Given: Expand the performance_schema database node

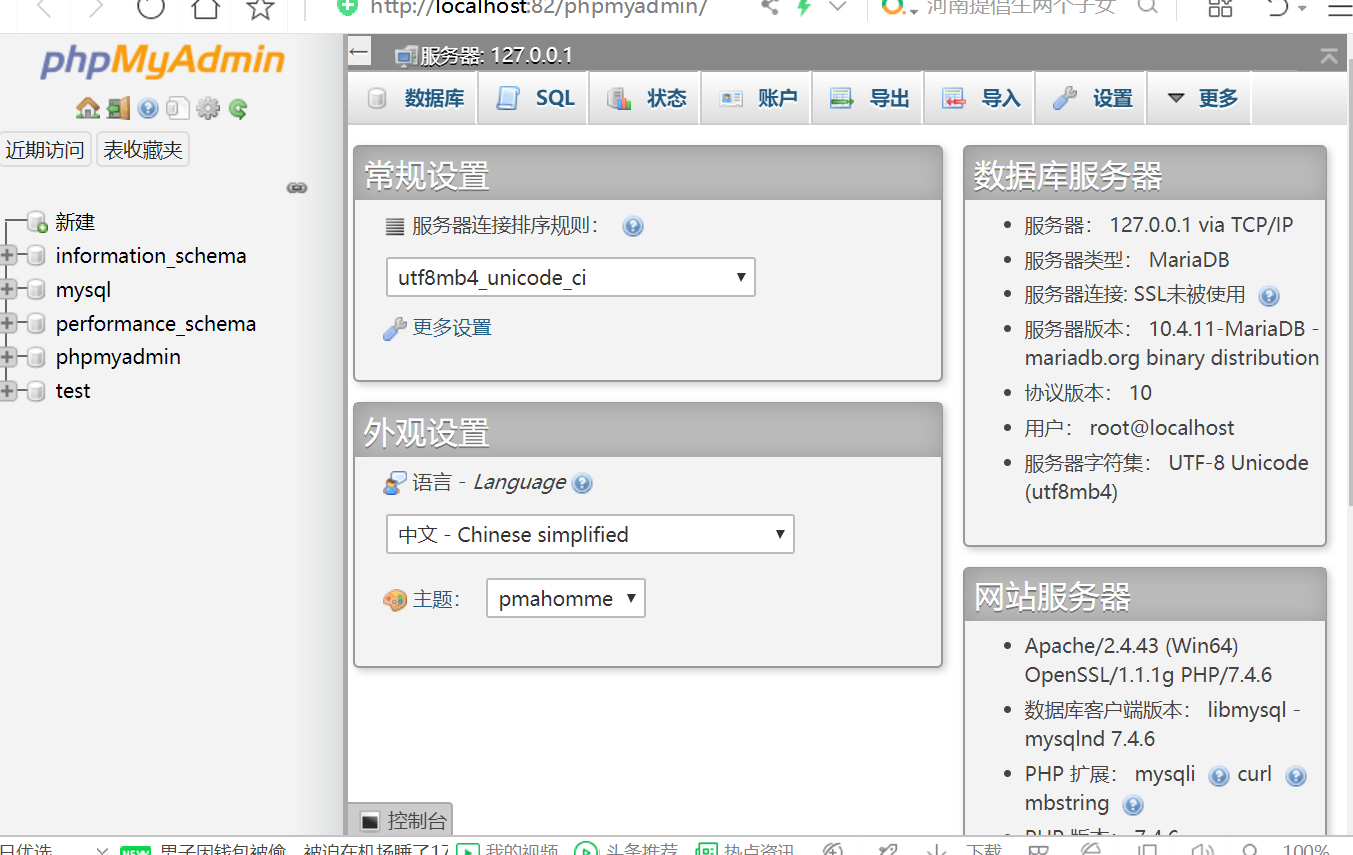Looking at the screenshot, I should [8, 324].
